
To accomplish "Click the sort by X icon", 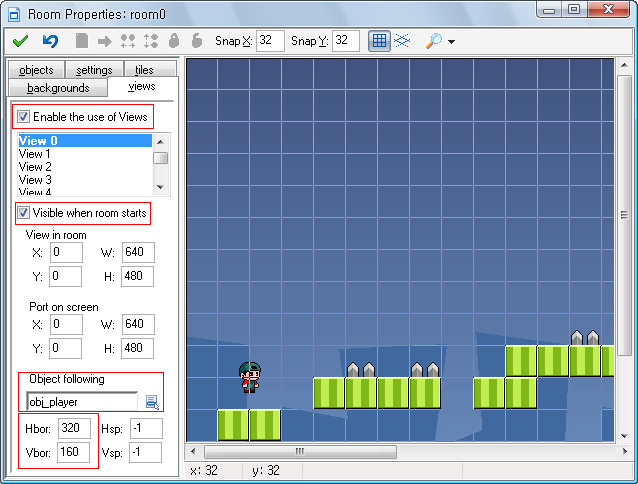I will pyautogui.click(x=128, y=41).
